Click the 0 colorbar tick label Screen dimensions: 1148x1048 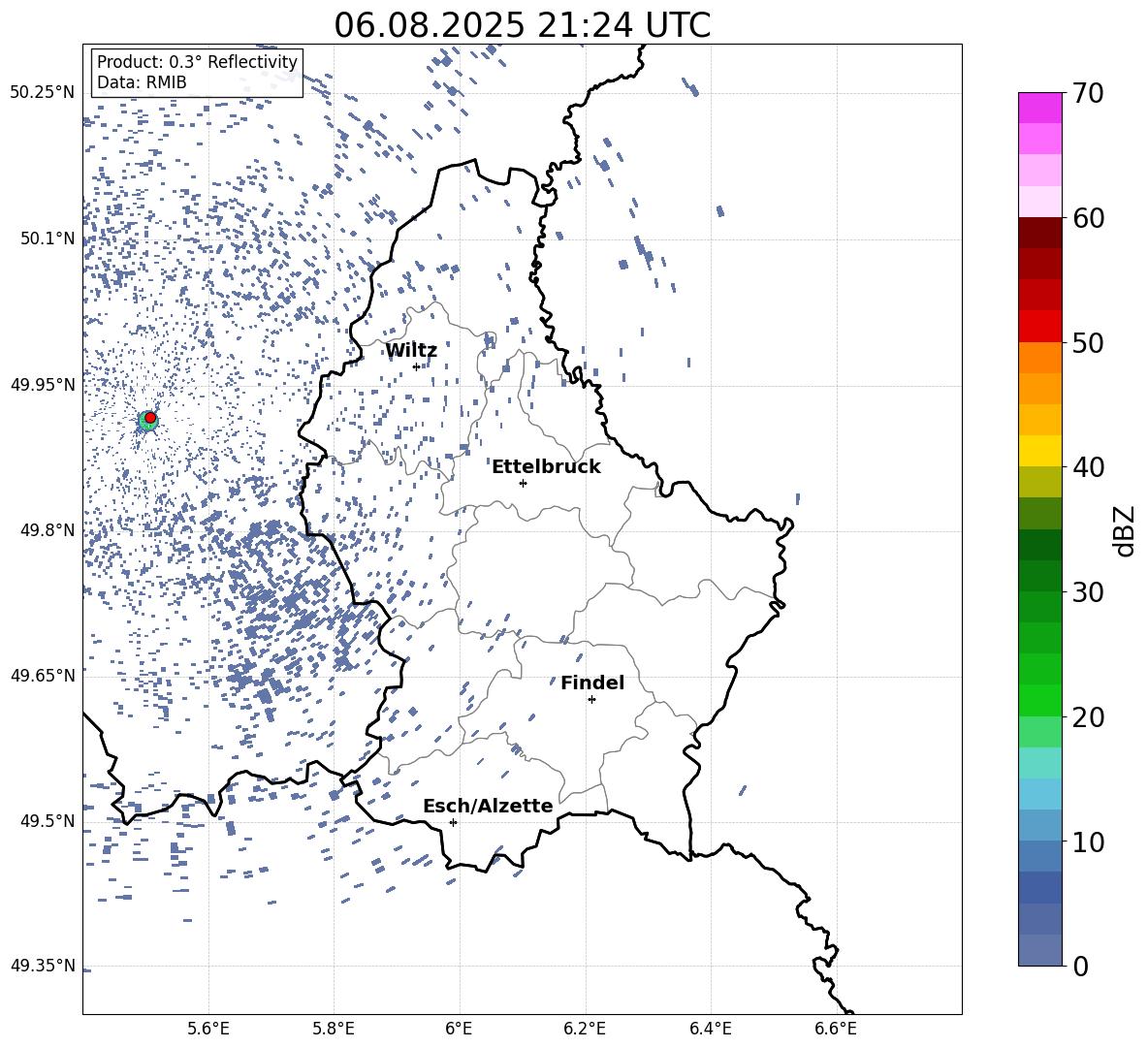point(1080,967)
